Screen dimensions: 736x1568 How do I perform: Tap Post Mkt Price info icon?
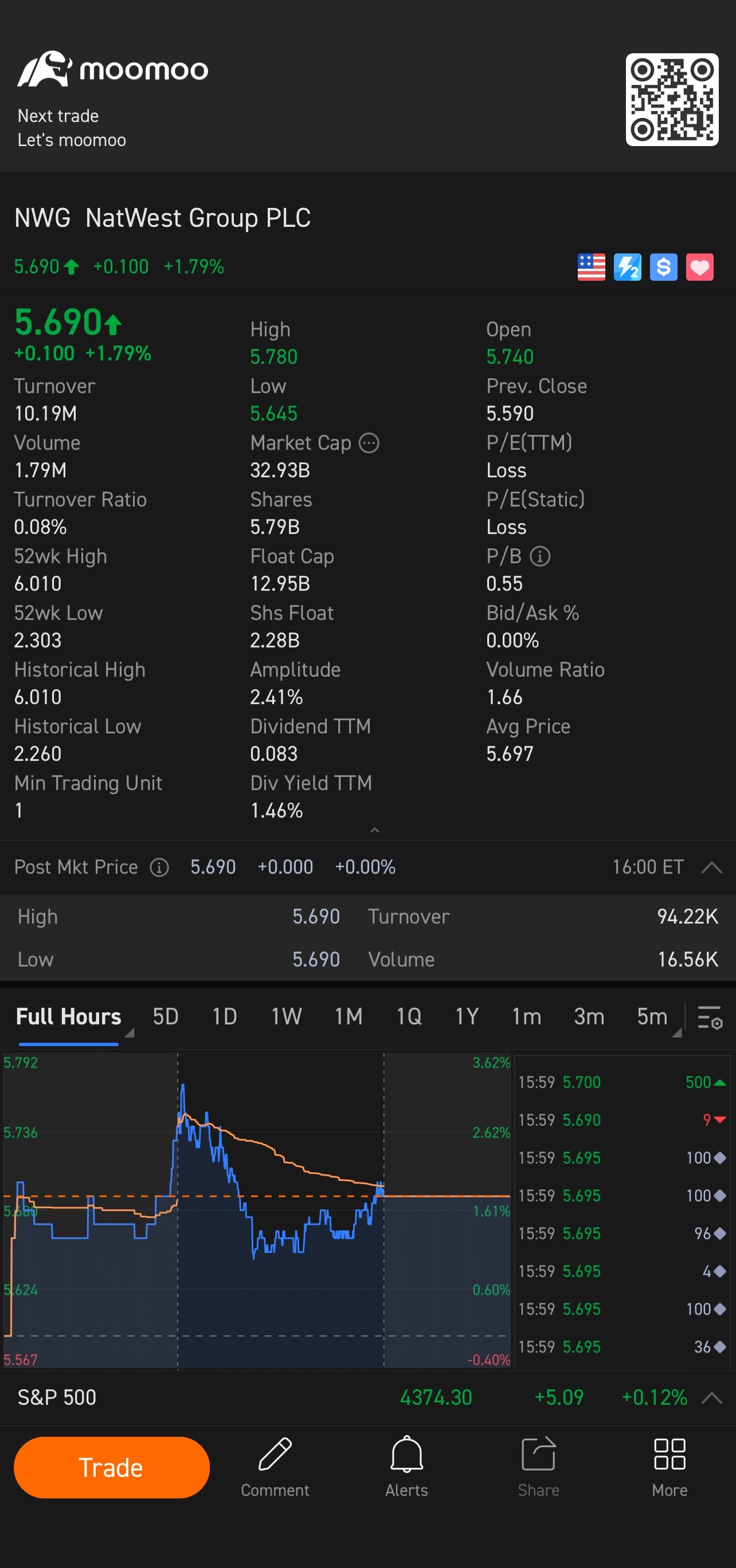pos(159,867)
